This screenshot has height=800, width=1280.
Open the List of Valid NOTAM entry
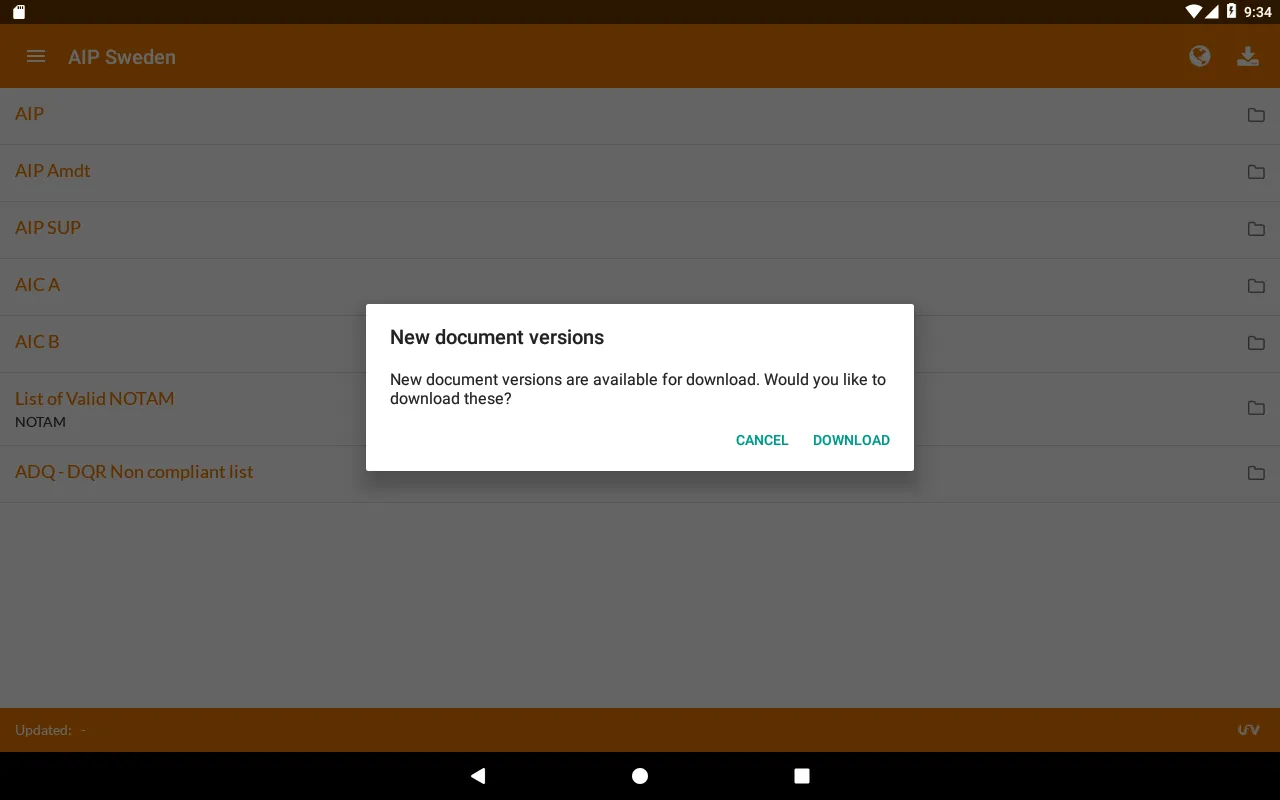tap(95, 399)
